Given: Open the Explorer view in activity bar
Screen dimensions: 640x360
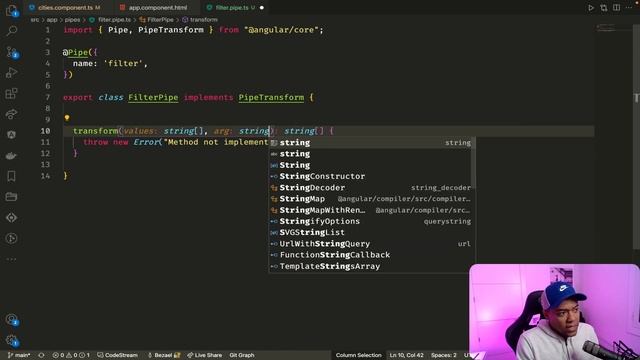Looking at the screenshot, I should pos(11,11).
